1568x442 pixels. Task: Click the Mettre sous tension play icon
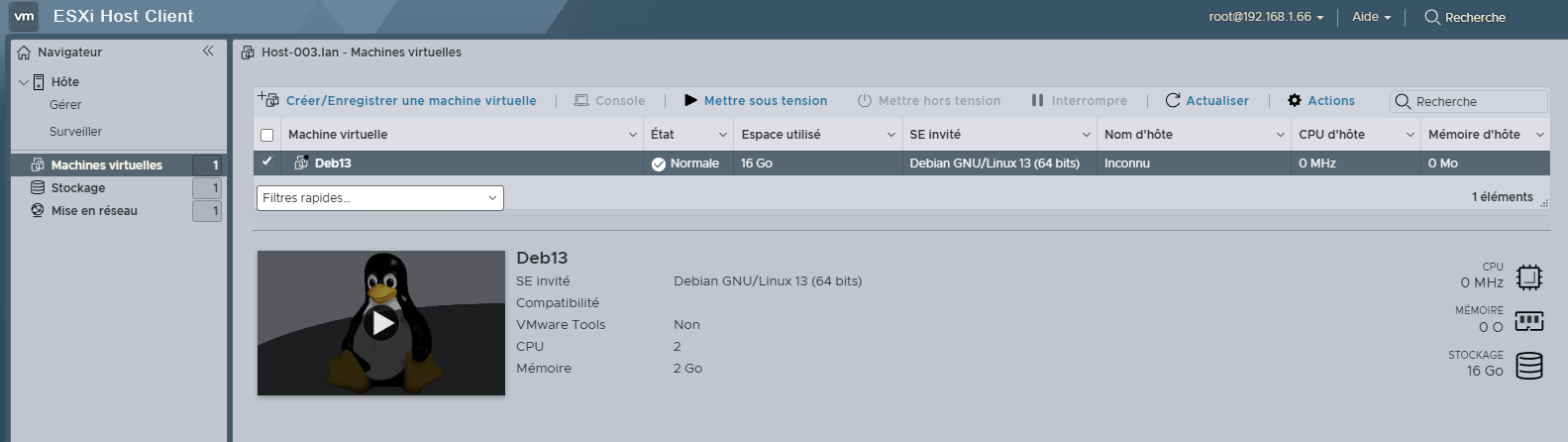click(x=690, y=100)
